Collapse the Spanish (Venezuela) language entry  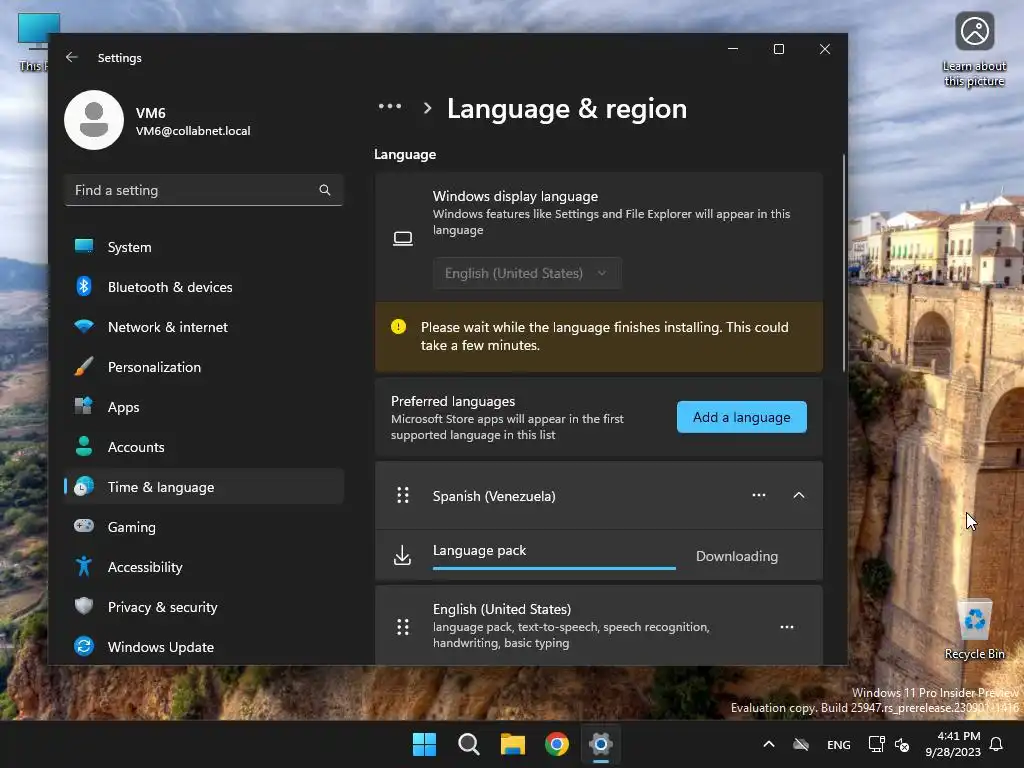click(x=799, y=495)
